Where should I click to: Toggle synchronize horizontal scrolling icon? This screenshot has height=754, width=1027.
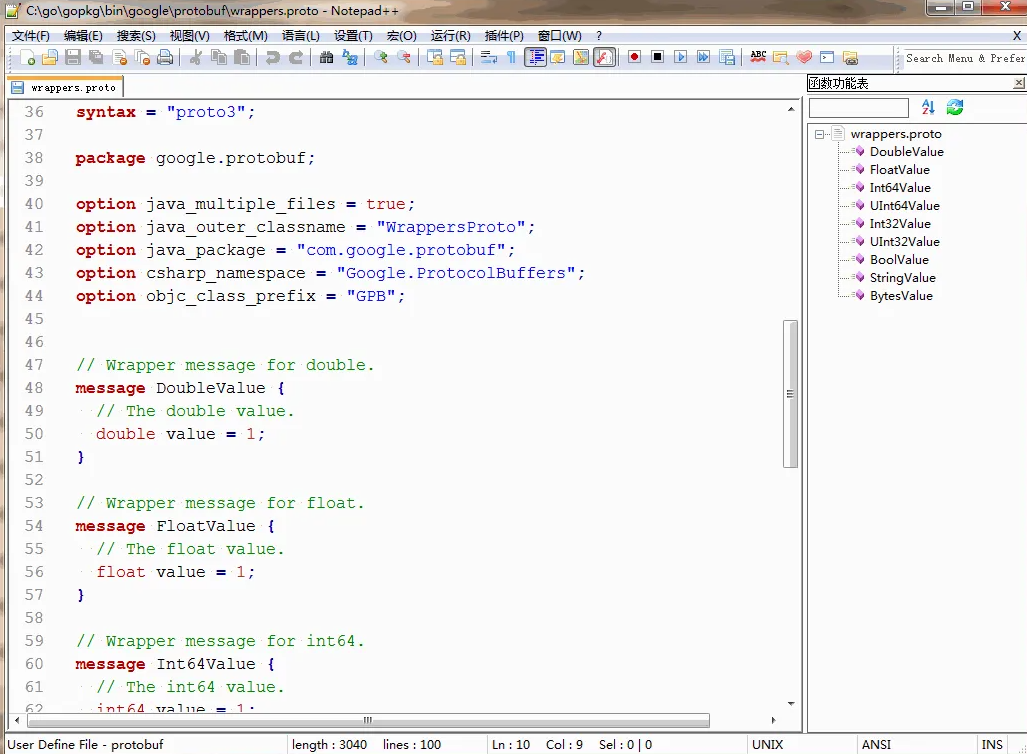tap(458, 58)
